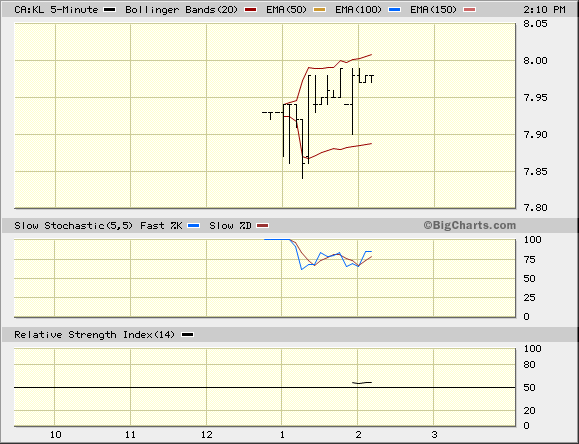Viewport: 579px width, 444px height.
Task: Click the 8.05 price axis label
Action: [535, 24]
